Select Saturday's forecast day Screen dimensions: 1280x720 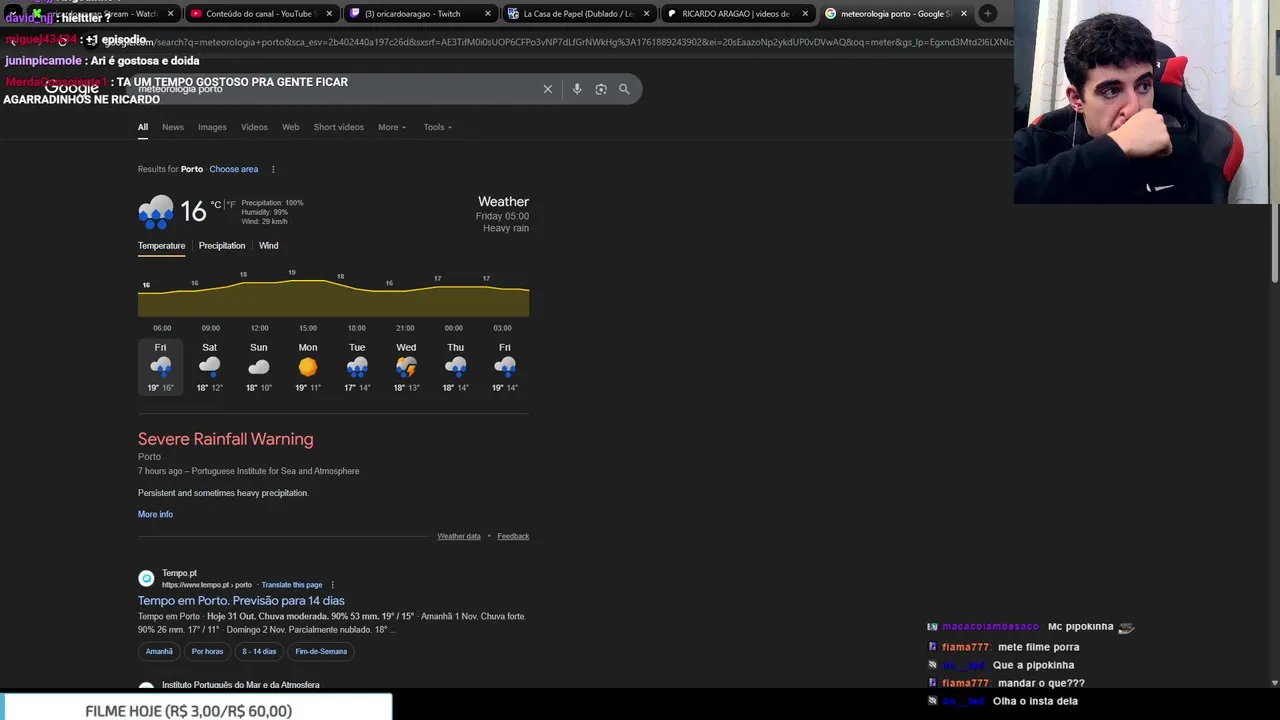[x=209, y=367]
